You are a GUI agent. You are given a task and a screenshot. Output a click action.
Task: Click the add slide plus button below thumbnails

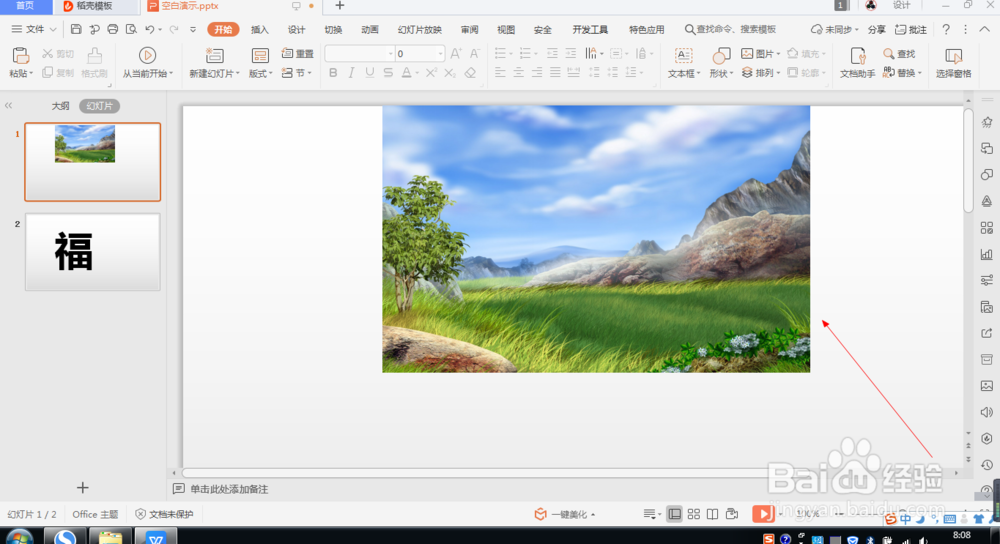82,488
